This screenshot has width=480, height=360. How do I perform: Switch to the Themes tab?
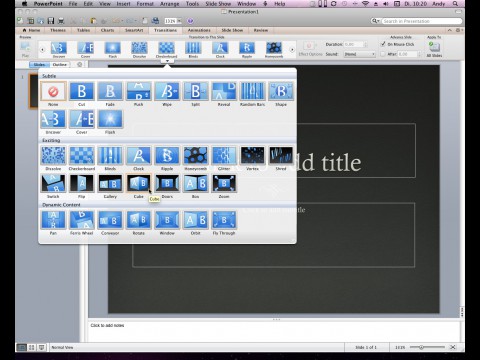[58, 30]
